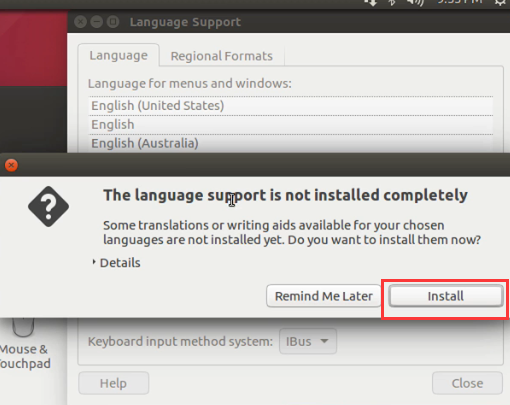The image size is (510, 405).
Task: Open the IBus keyboard input method dropdown
Action: coord(308,341)
